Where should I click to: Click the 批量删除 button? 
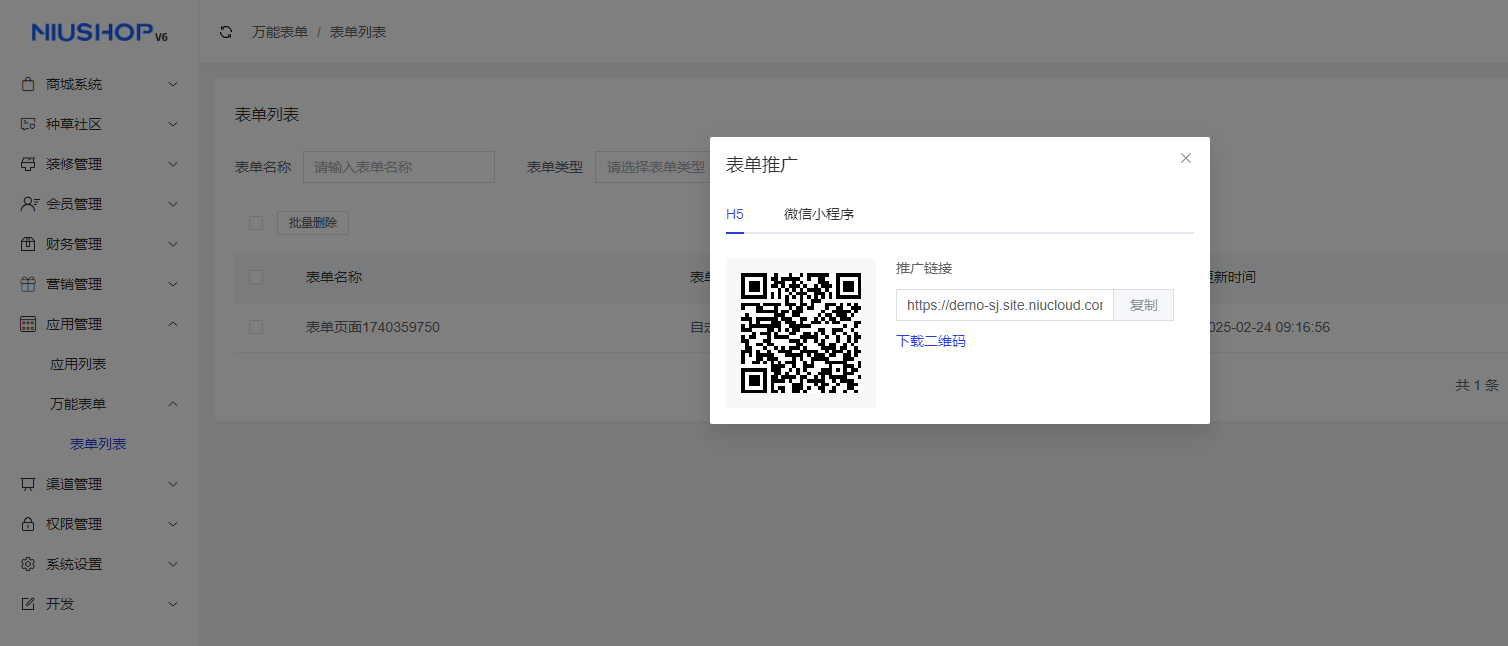coord(313,223)
